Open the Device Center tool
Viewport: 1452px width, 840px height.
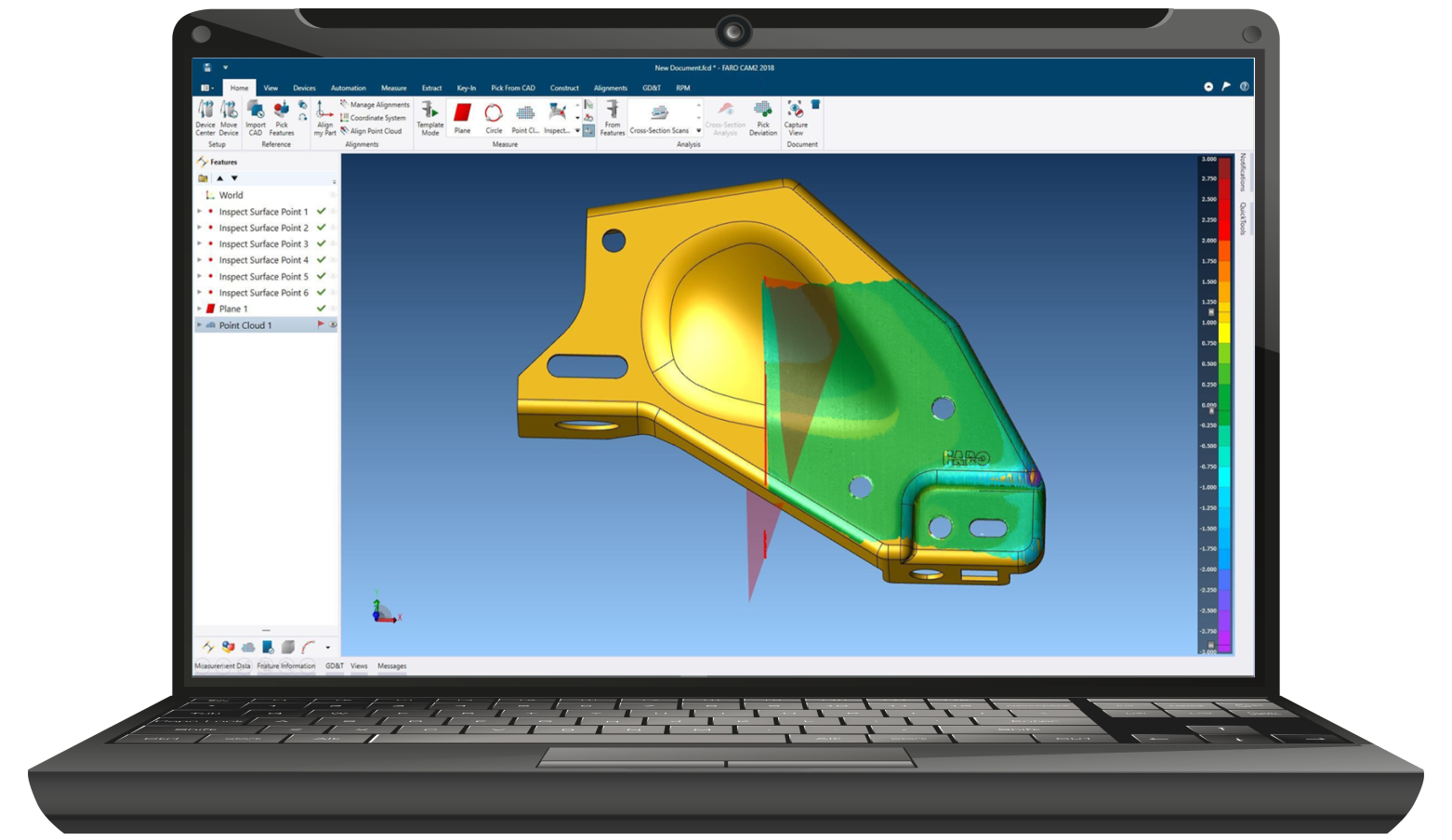(205, 118)
